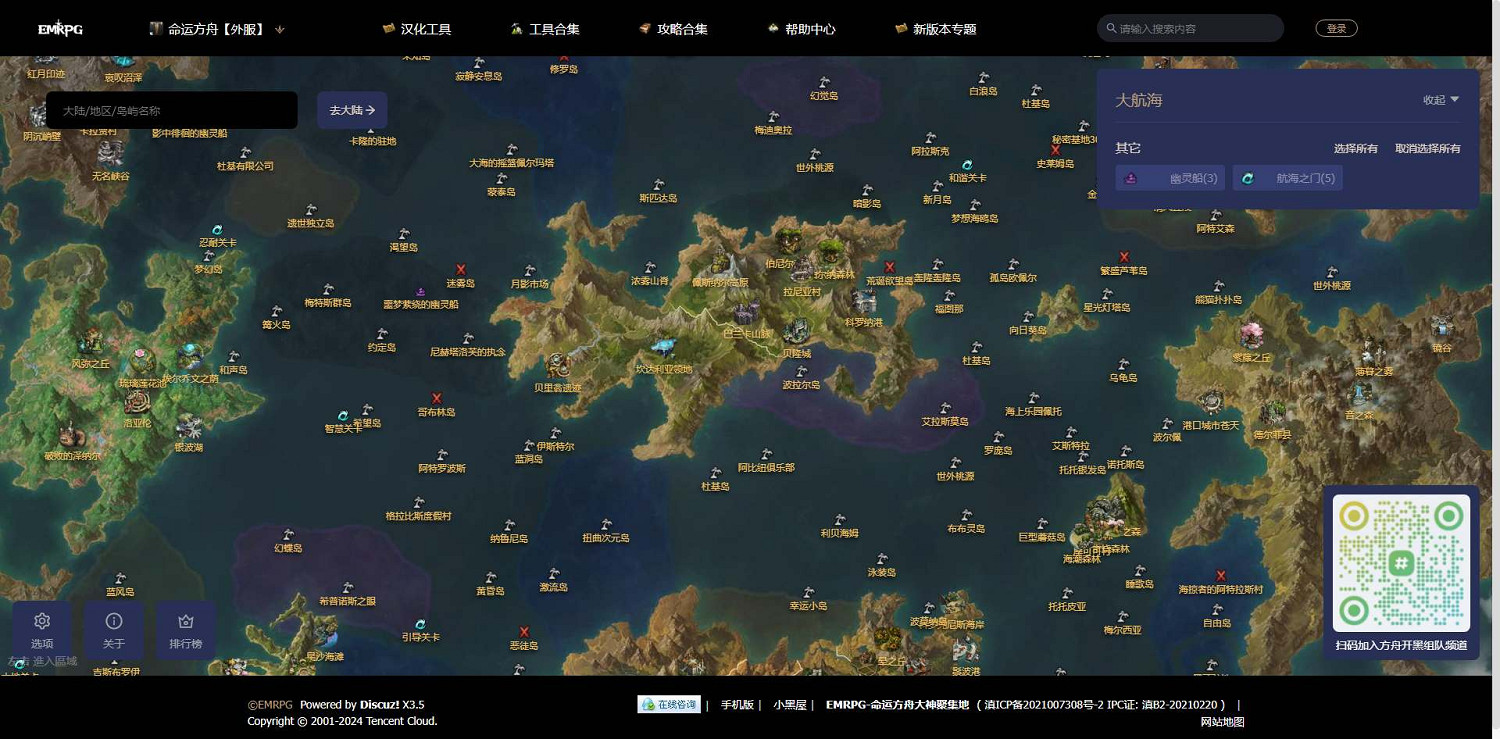Screen dimensions: 1500x739
Task: Click 选择所有 to enable all markers
Action: [x=1355, y=149]
